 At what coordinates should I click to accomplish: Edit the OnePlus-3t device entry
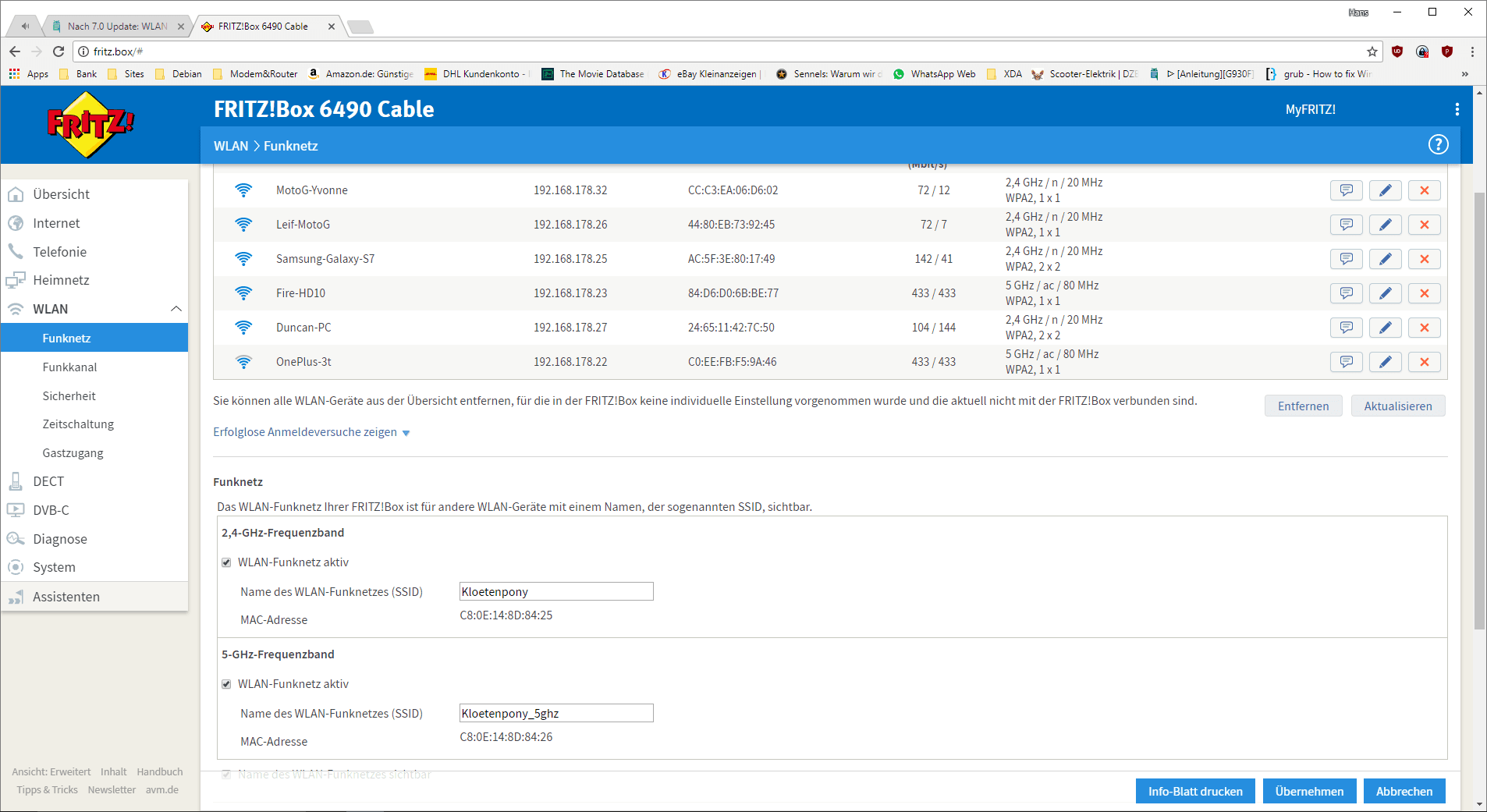(x=1385, y=362)
